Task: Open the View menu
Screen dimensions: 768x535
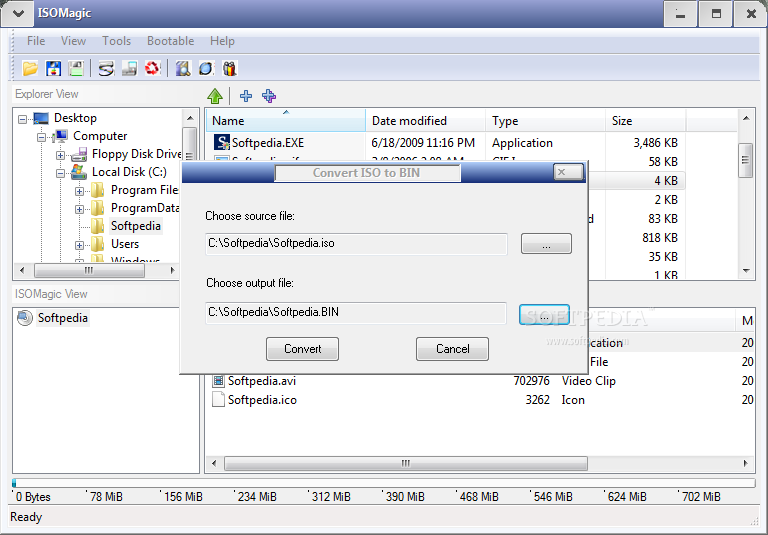Action: click(x=73, y=41)
